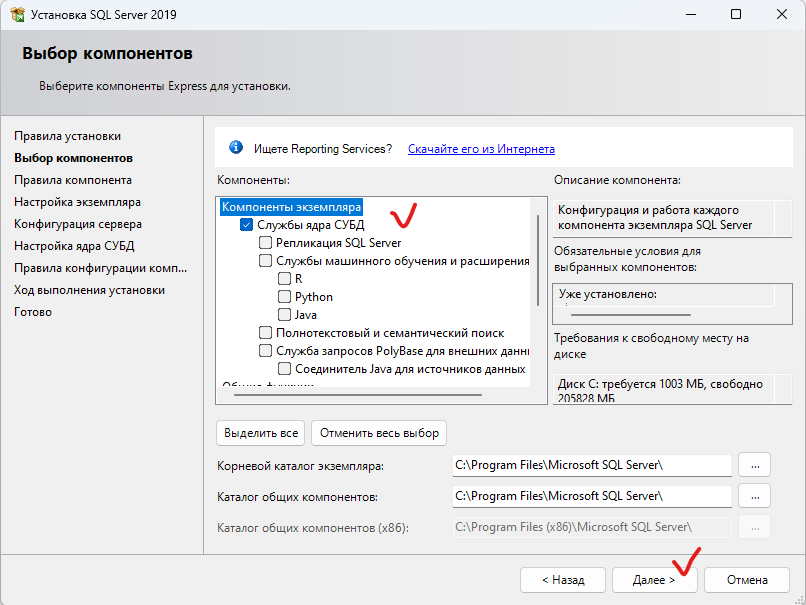This screenshot has width=806, height=605.
Task: Check Службы машинного обучения и расширения
Action: click(x=265, y=261)
